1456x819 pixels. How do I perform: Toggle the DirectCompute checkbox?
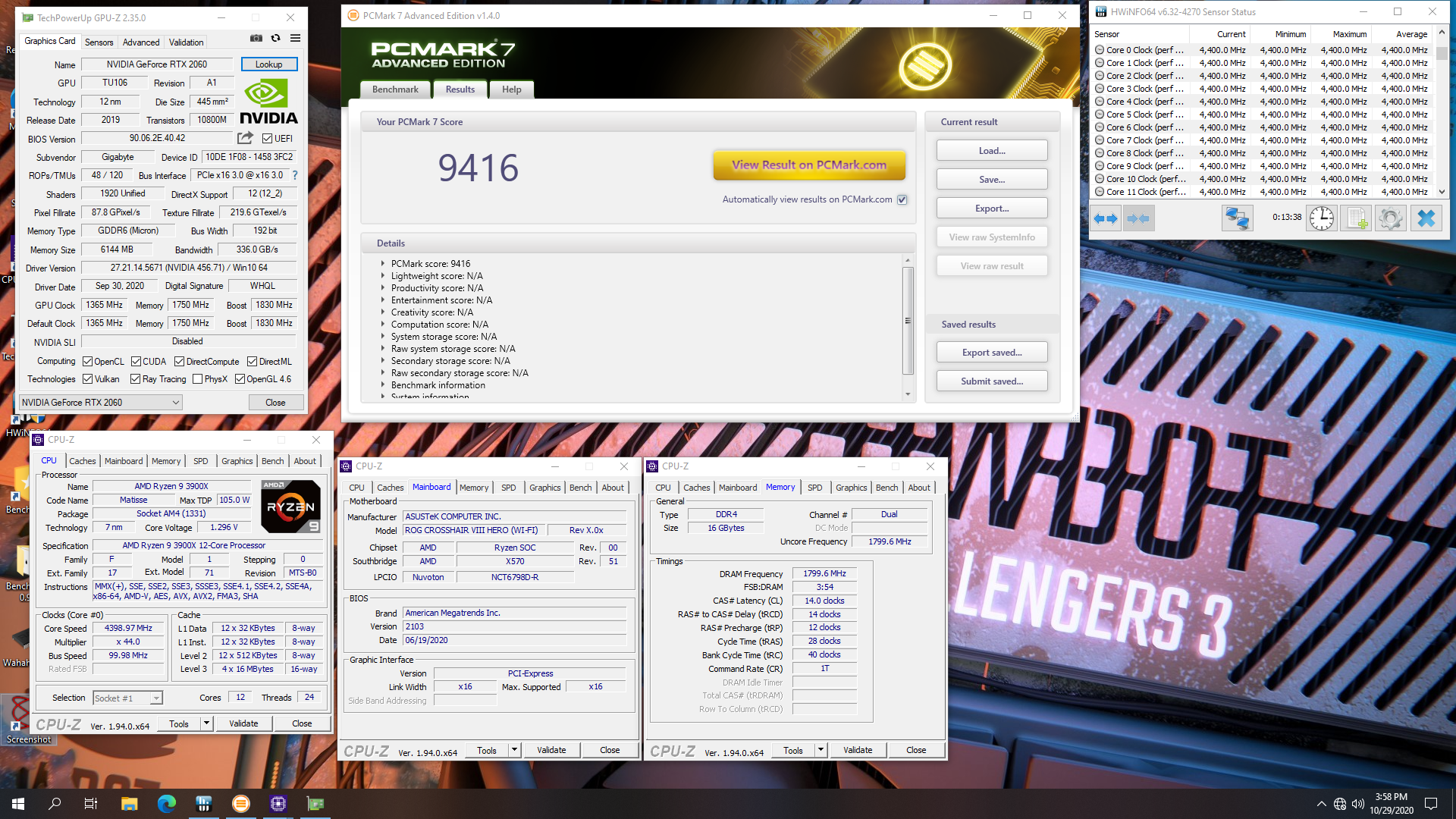179,362
